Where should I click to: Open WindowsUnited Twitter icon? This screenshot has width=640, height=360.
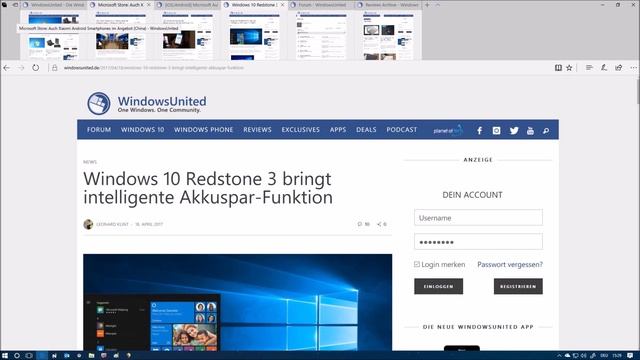click(x=514, y=130)
